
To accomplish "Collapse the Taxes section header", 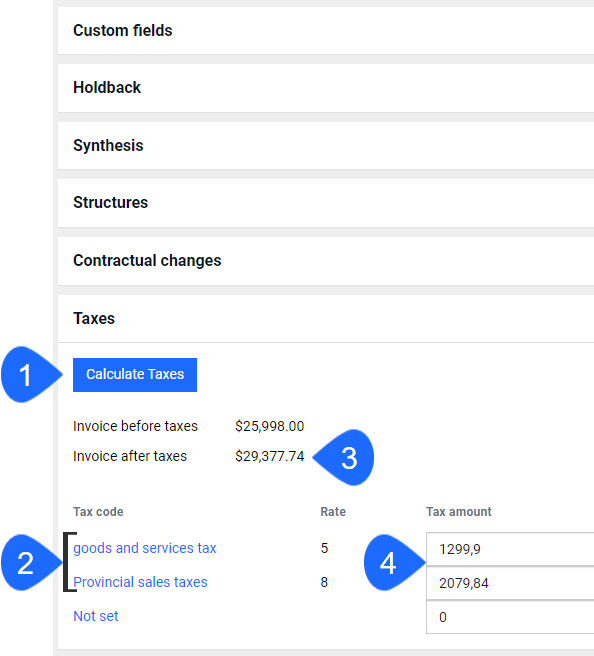I will click(326, 318).
